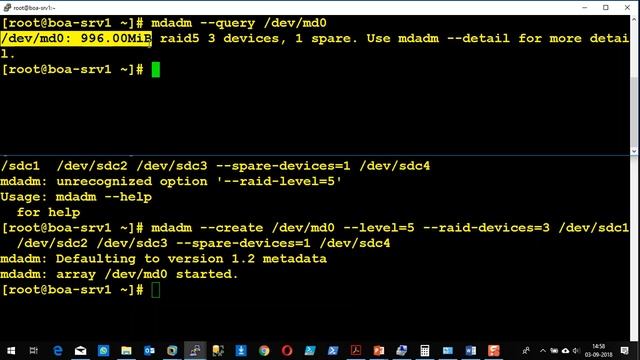The height and width of the screenshot is (360, 640).
Task: Open the first PowerShell taskbar icon
Action: coord(310,351)
